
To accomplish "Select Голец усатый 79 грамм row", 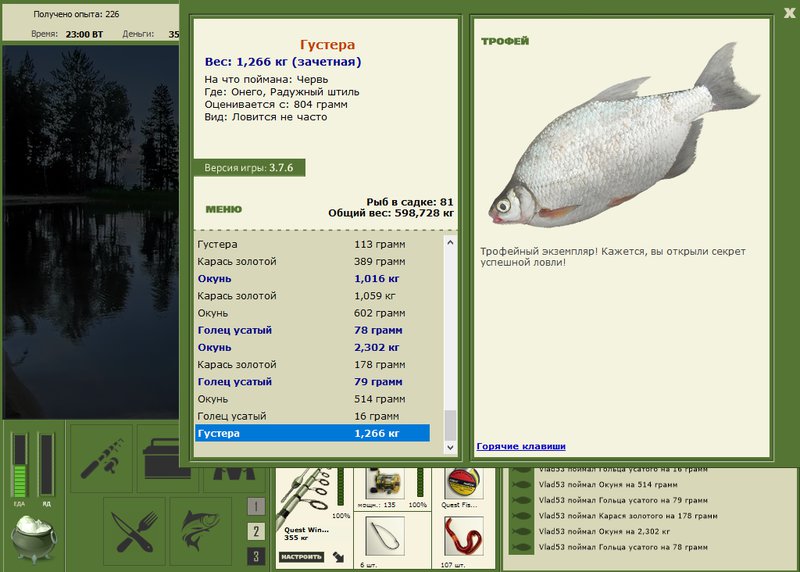I will [x=312, y=382].
